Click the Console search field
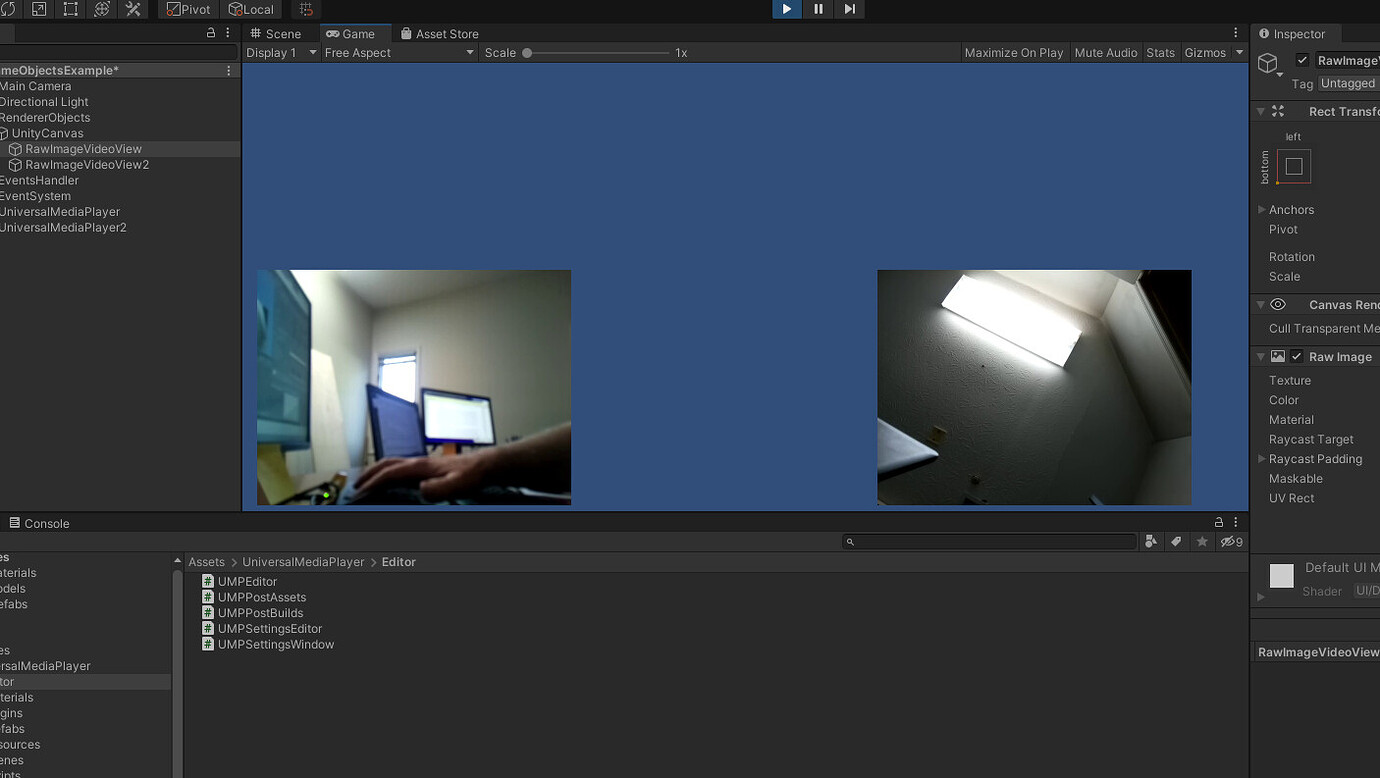The width and height of the screenshot is (1380, 778). (990, 541)
